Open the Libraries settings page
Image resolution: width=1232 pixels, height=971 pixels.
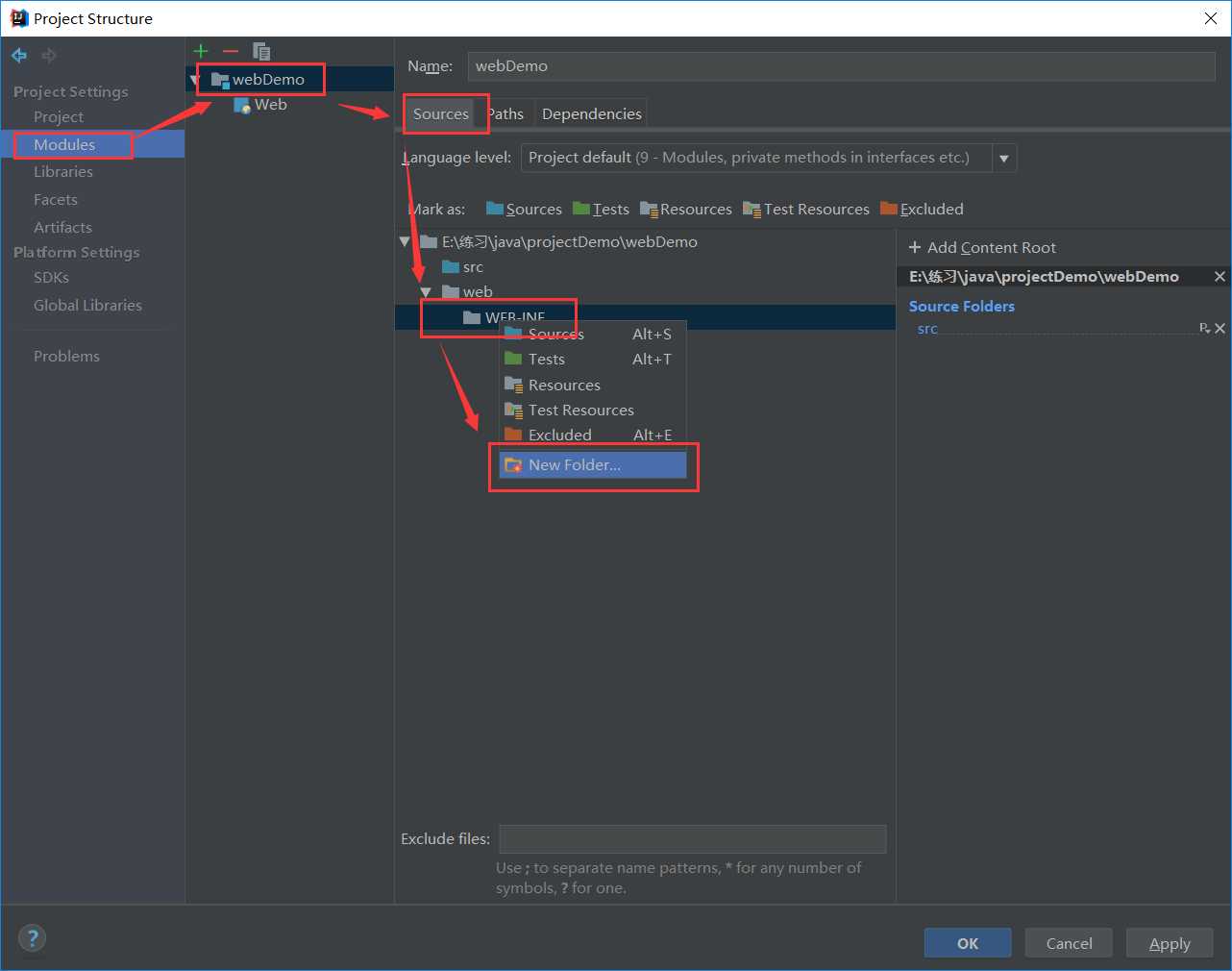pyautogui.click(x=63, y=171)
